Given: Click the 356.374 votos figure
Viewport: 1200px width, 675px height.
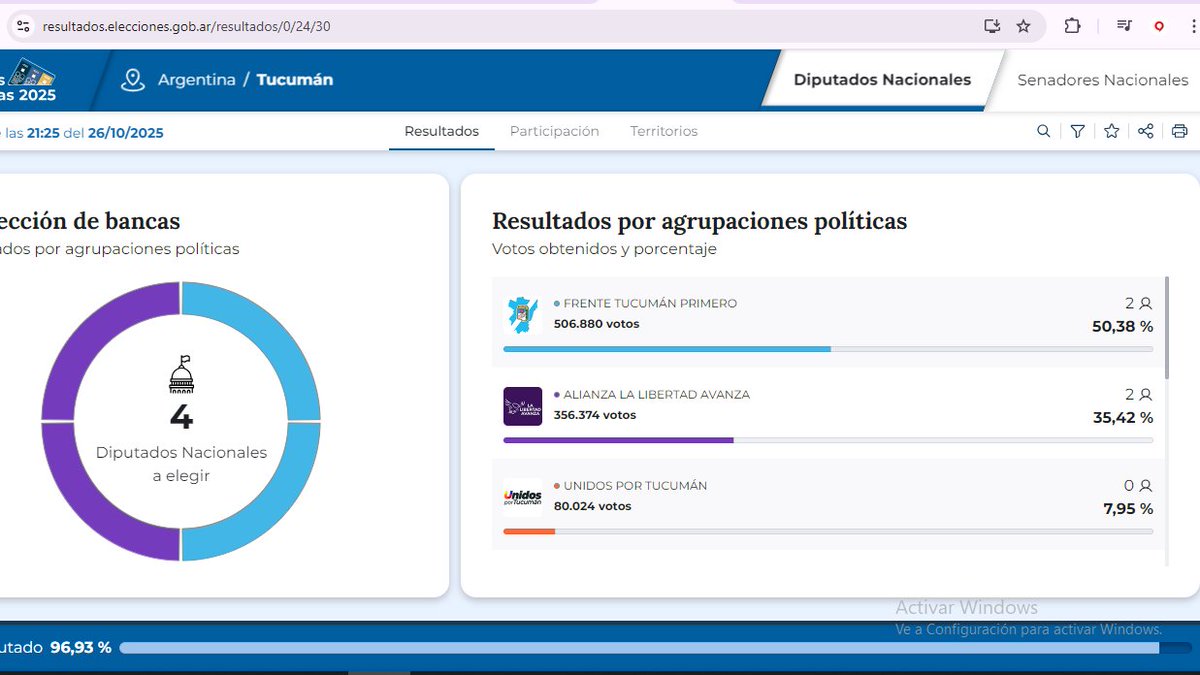Looking at the screenshot, I should point(595,415).
